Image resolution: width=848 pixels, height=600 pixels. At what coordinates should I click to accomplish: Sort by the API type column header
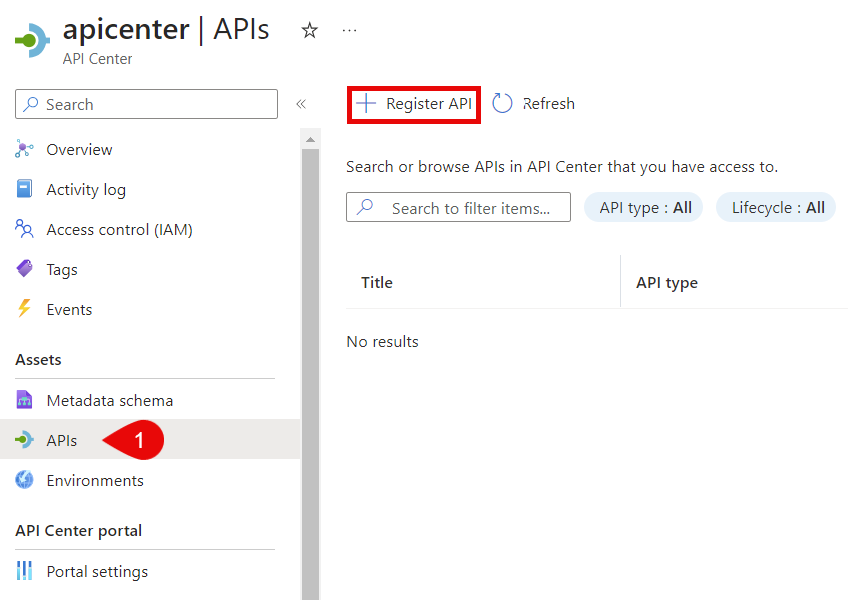pyautogui.click(x=667, y=283)
